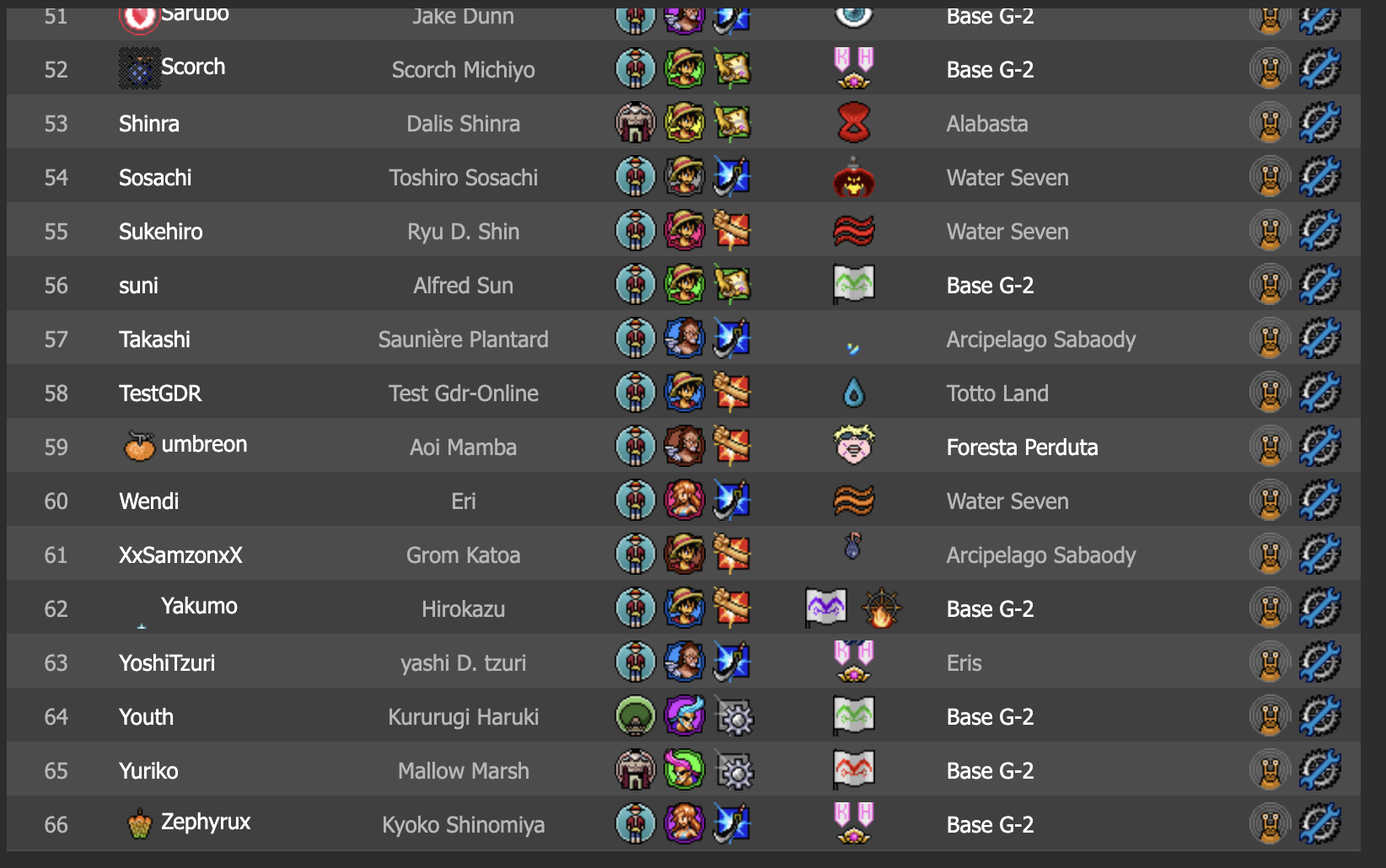Click the pig face crew icon for umbreon
The height and width of the screenshot is (868, 1386).
853,446
